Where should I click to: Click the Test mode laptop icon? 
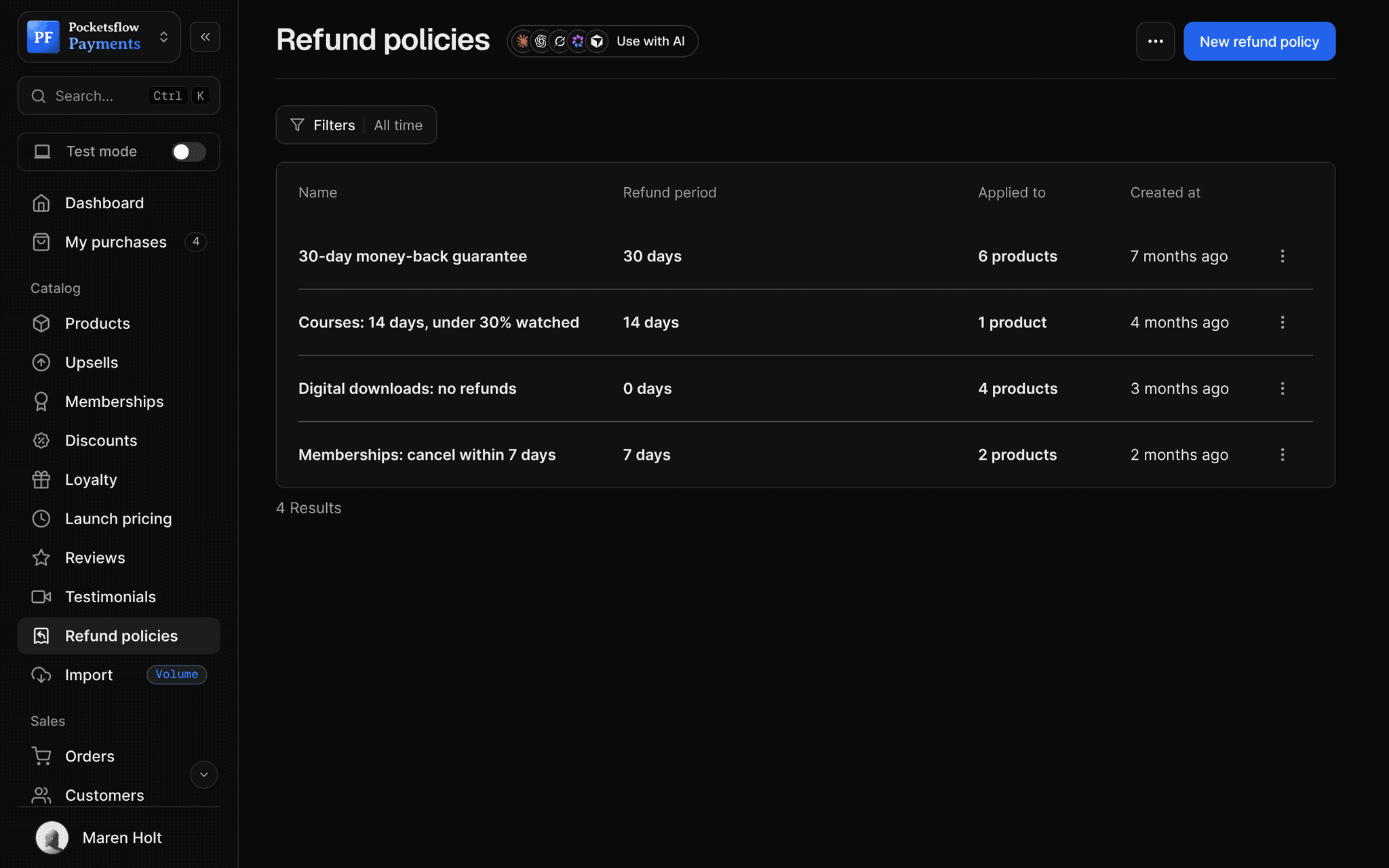[x=42, y=152]
